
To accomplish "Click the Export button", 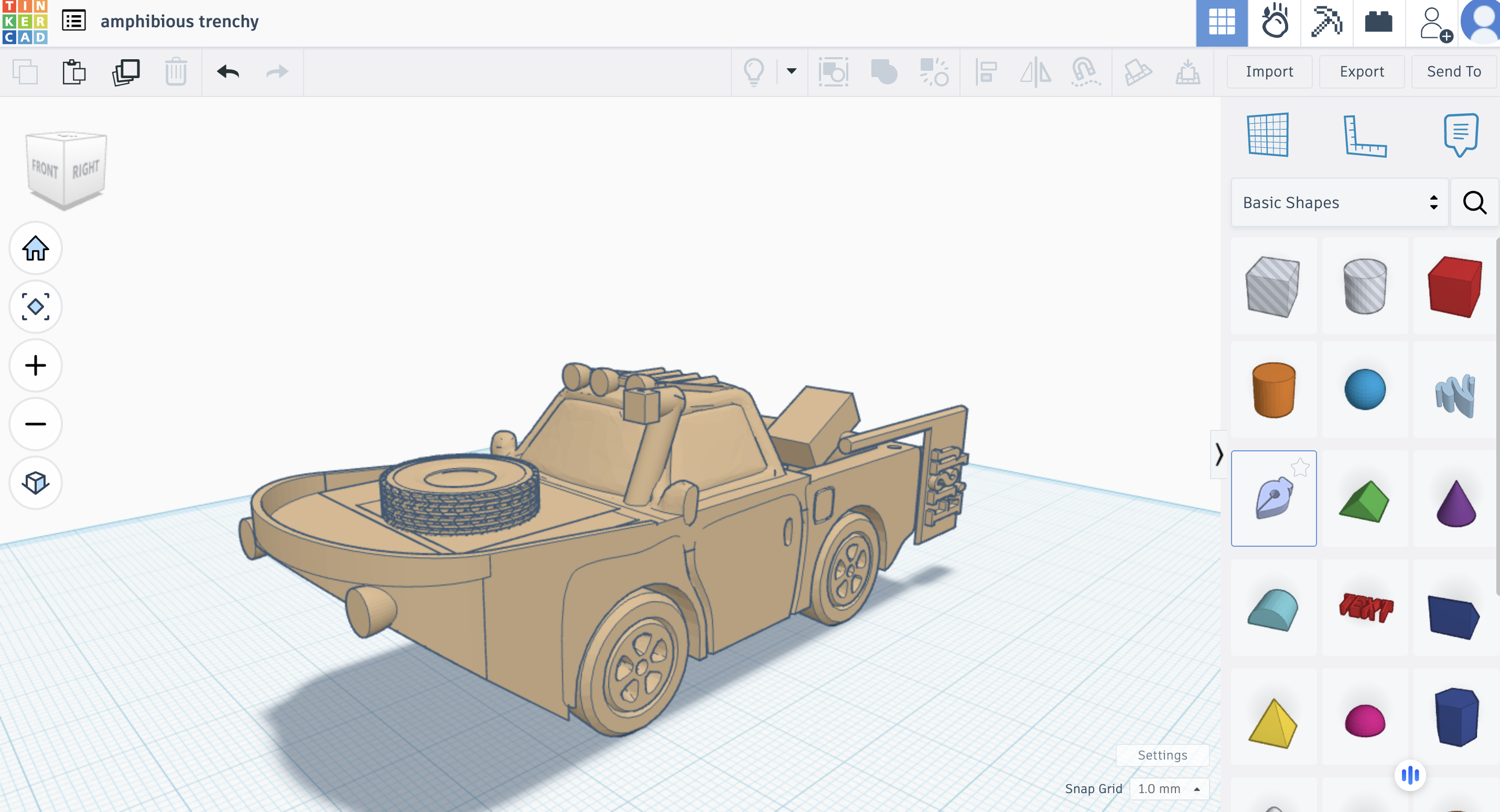I will pos(1362,72).
